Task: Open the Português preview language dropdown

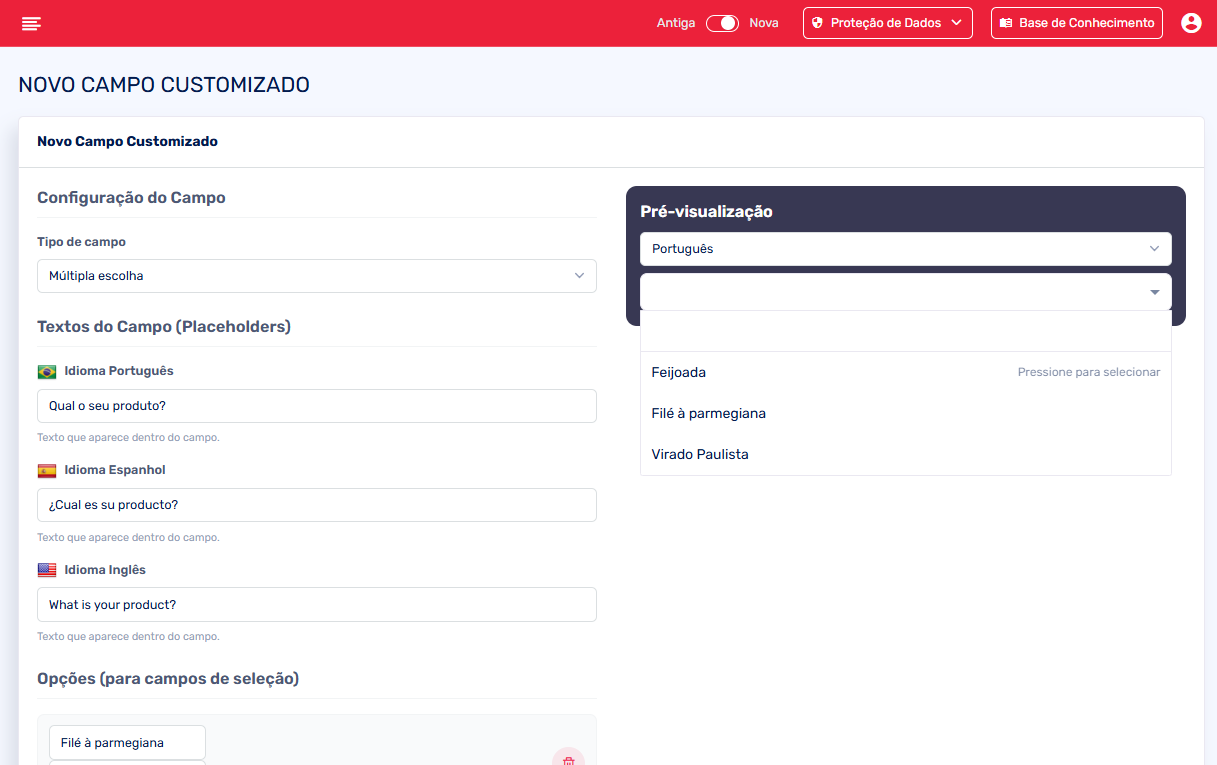Action: tap(905, 249)
